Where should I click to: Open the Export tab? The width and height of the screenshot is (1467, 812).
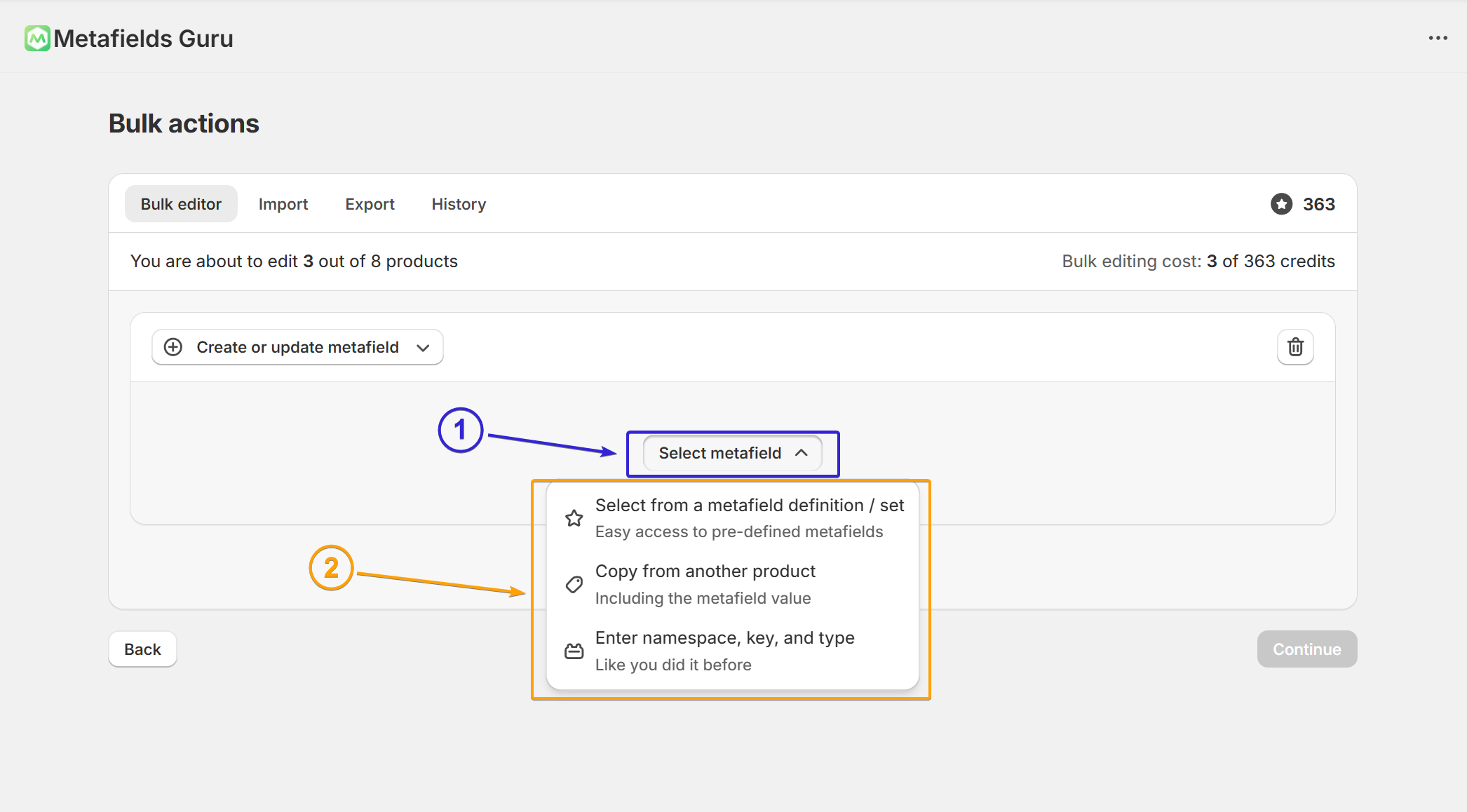[x=370, y=204]
